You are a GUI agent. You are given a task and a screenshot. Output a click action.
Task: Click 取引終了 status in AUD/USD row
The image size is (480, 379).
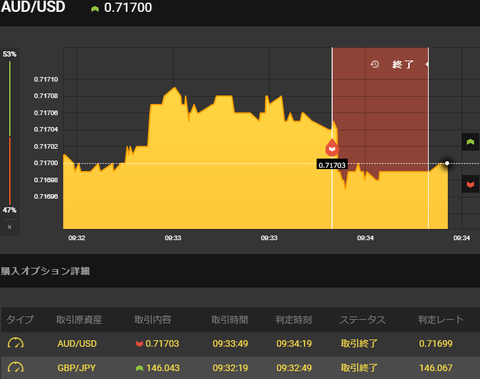[x=359, y=344]
